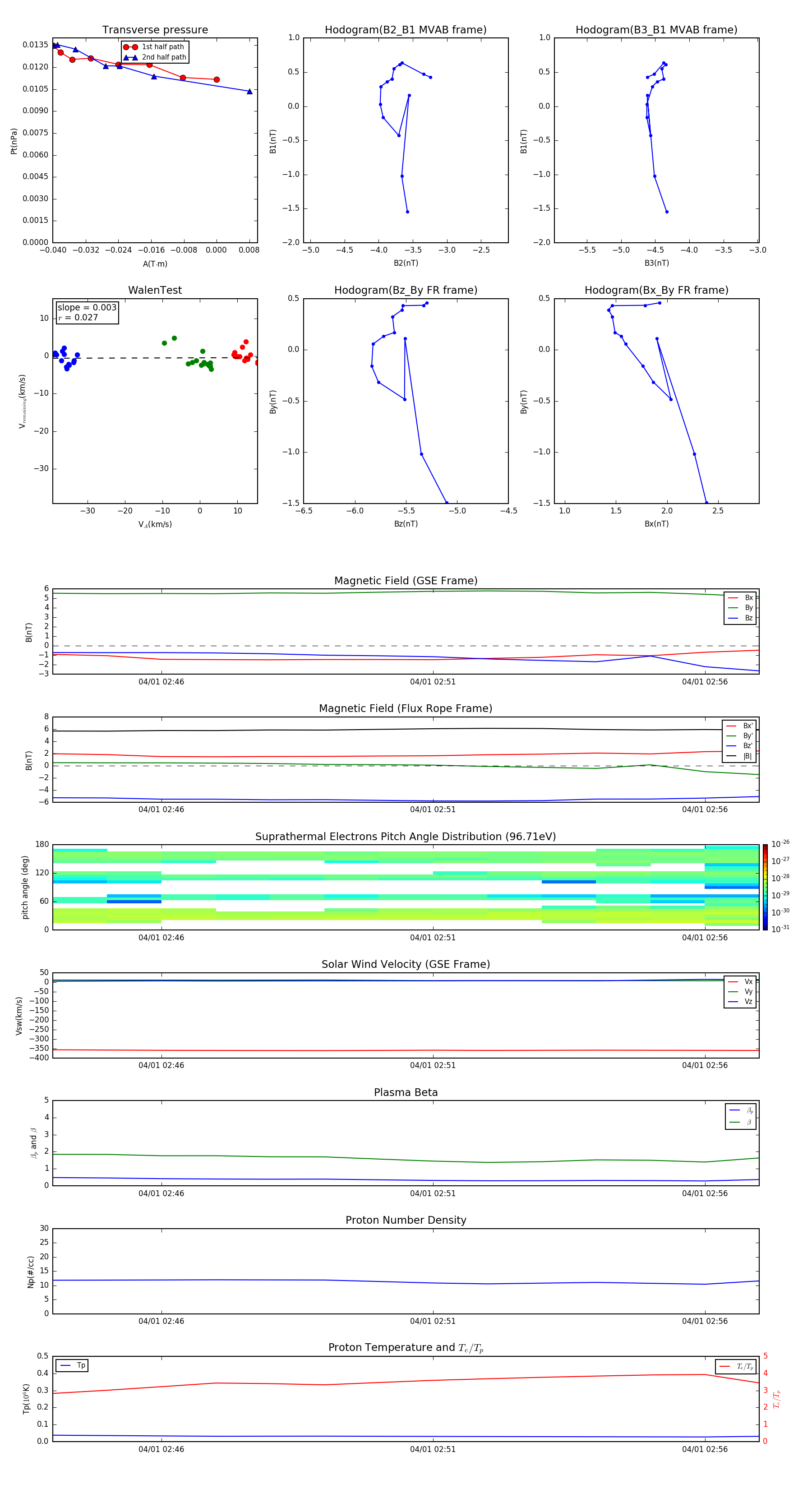Click the 'r = 0.027' annotation text

(78, 317)
